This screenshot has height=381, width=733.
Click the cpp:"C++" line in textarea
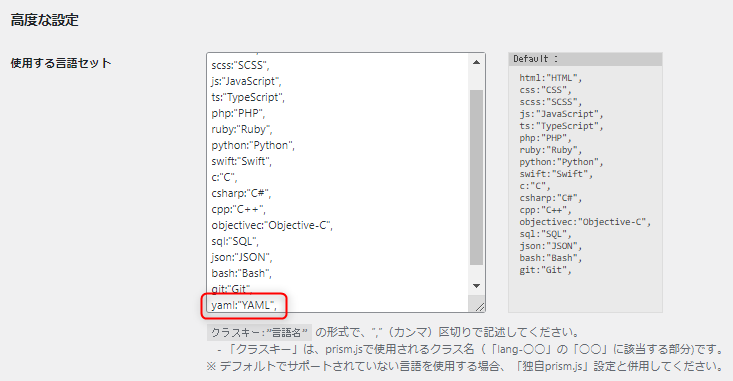tap(238, 209)
